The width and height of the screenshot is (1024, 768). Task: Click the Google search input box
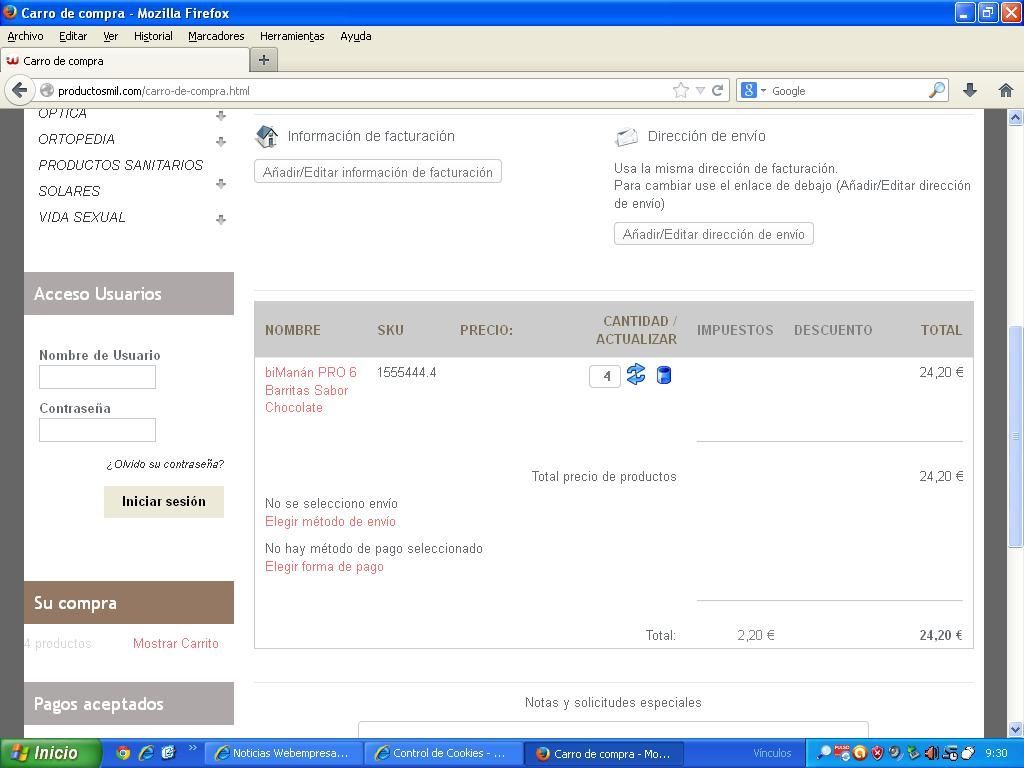pyautogui.click(x=847, y=91)
